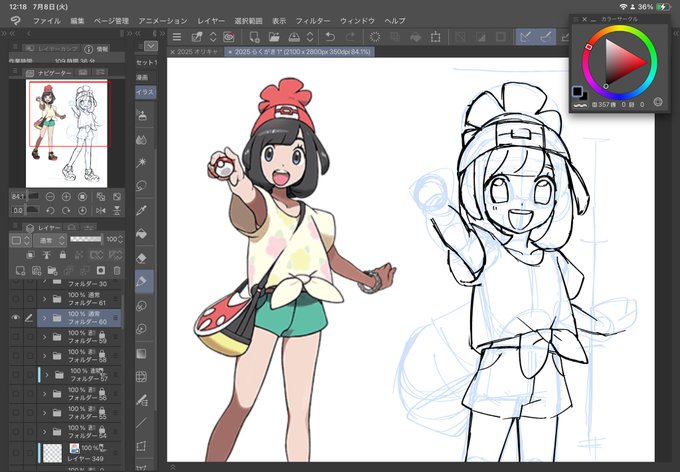Expand フォルダー 59 folder chevron
Image resolution: width=680 pixels, height=472 pixels.
44,337
